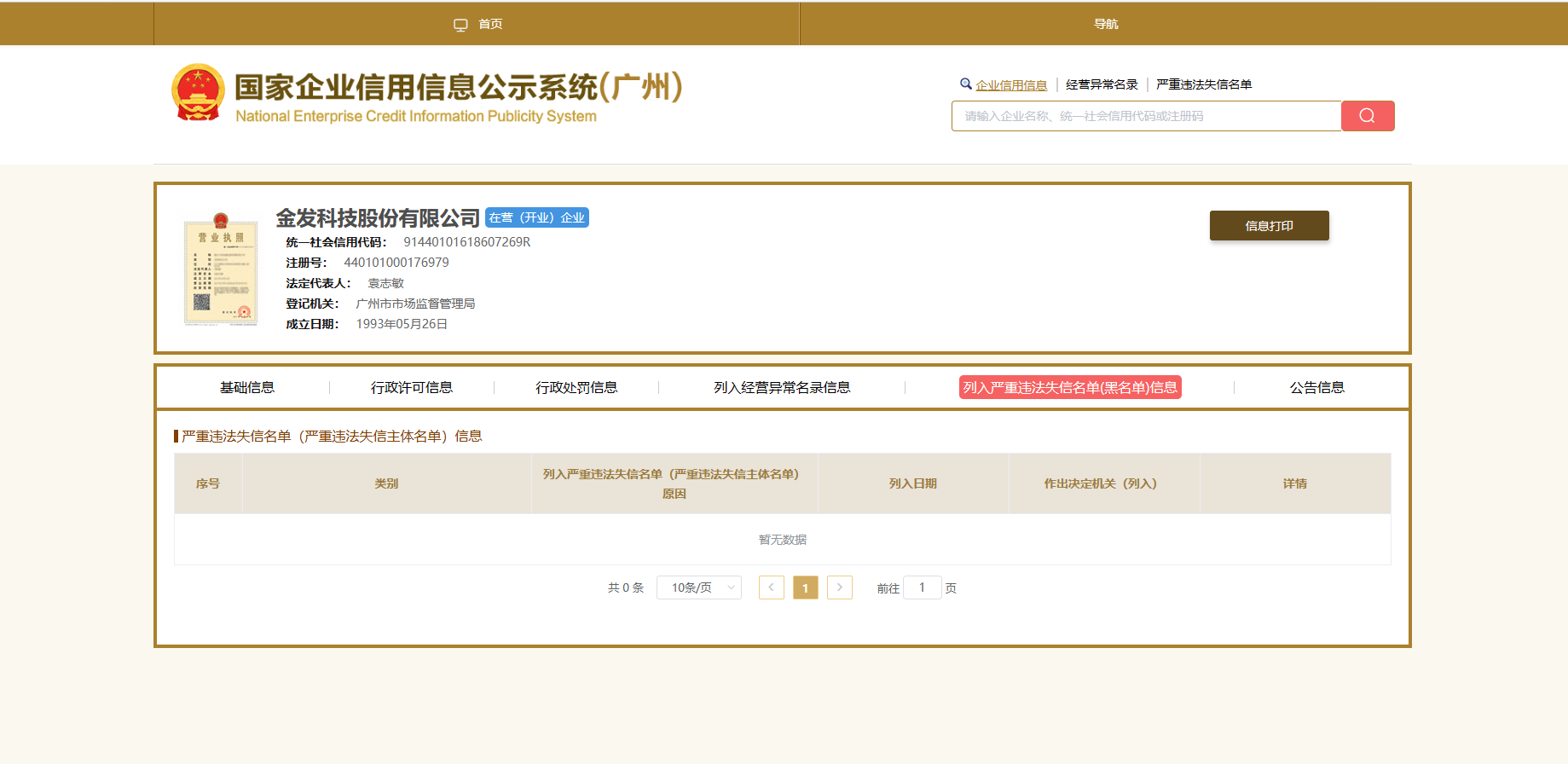Screen dimensions: 1568x764
Task: Go to 首页 in top navigation
Action: click(490, 24)
